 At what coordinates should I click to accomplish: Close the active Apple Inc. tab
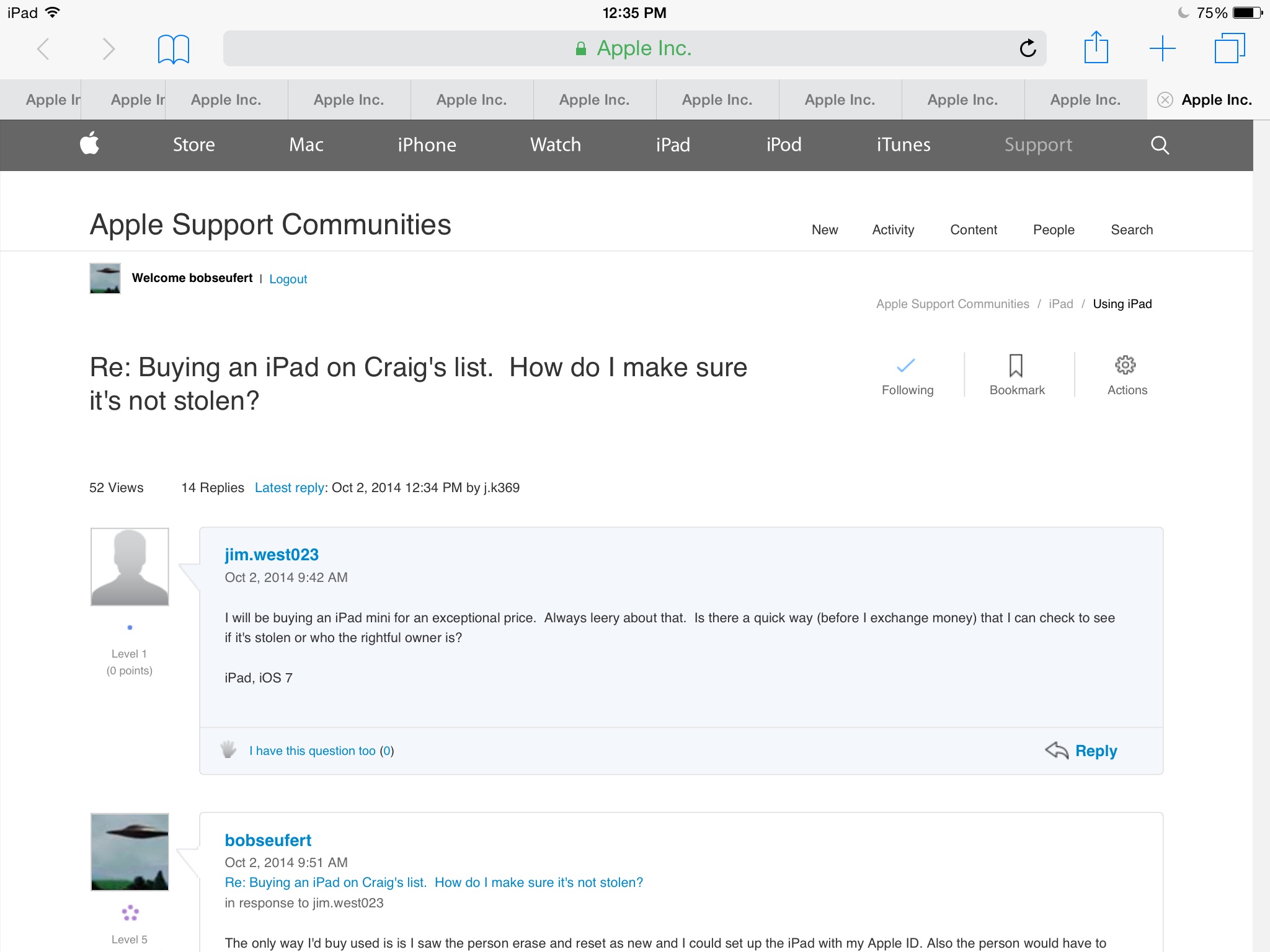1165,100
